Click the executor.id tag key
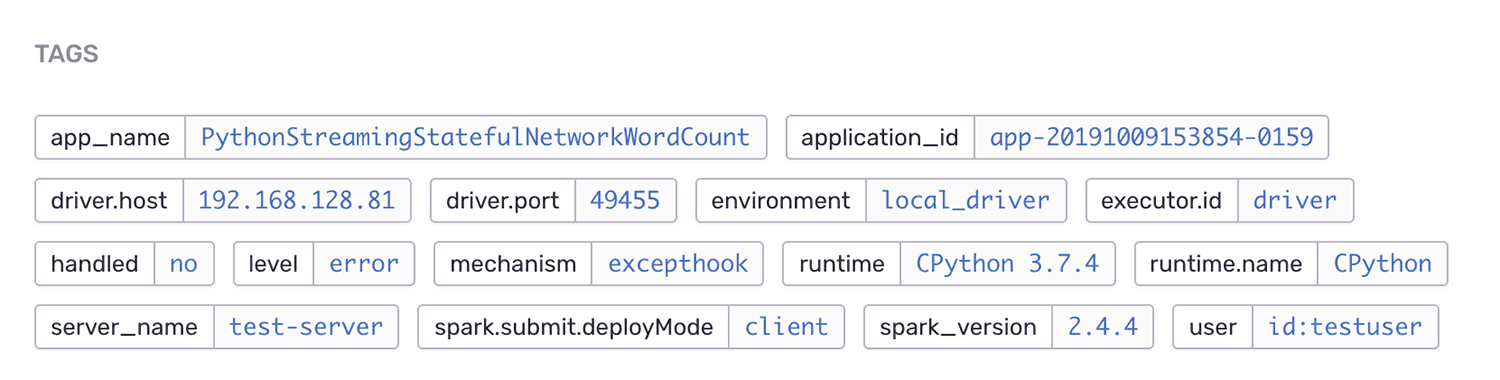Screen dimensions: 1500x380 point(1162,200)
